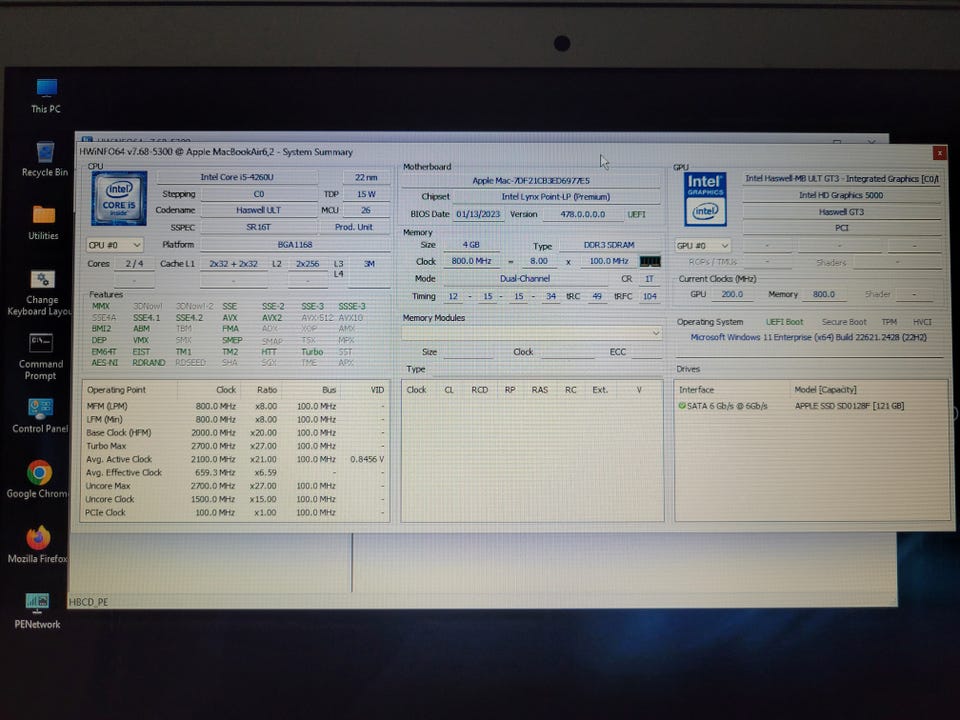Click the HVCI indicator
Viewport: 960px width, 720px height.
click(x=922, y=322)
